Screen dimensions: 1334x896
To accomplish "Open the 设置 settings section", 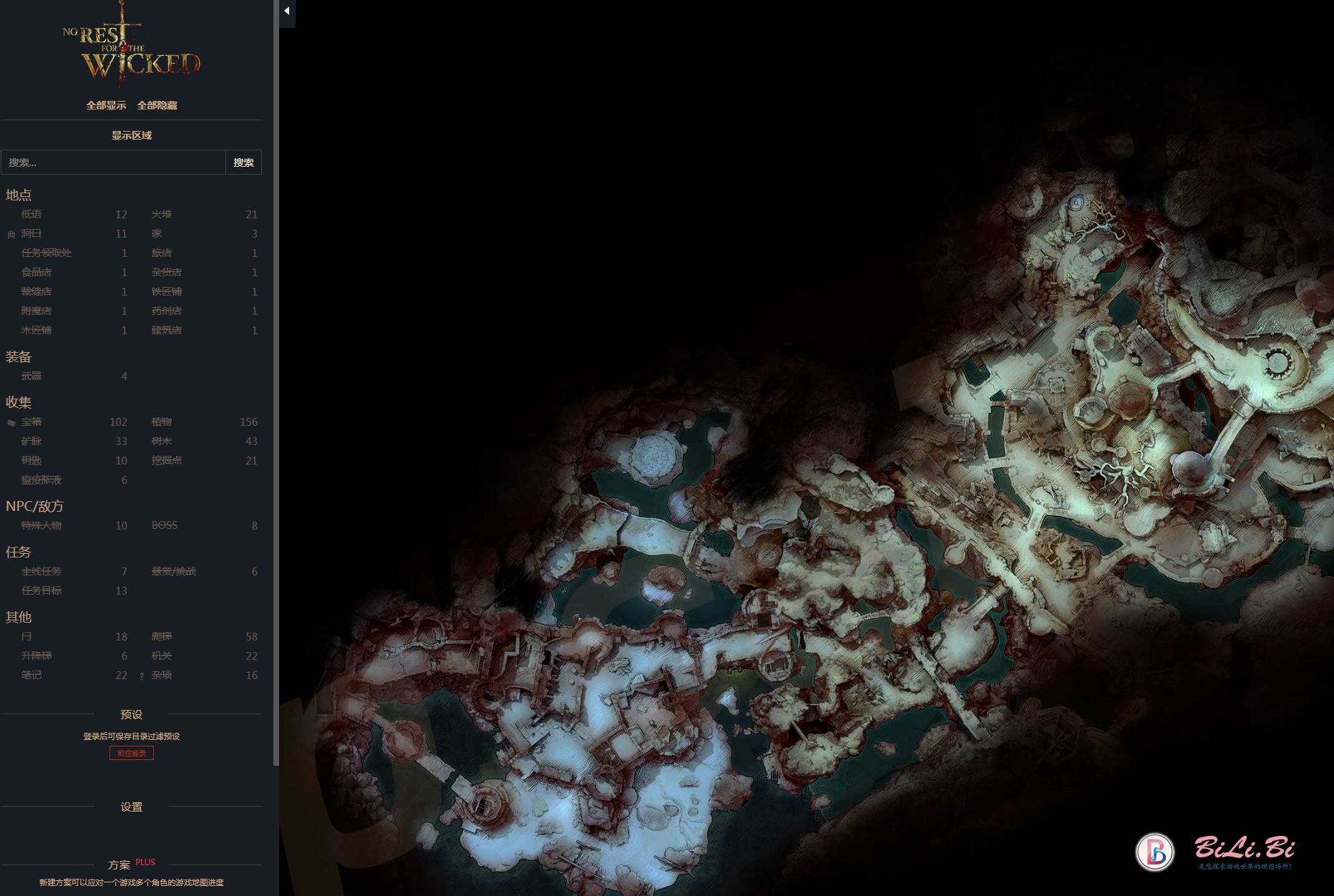I will [131, 807].
